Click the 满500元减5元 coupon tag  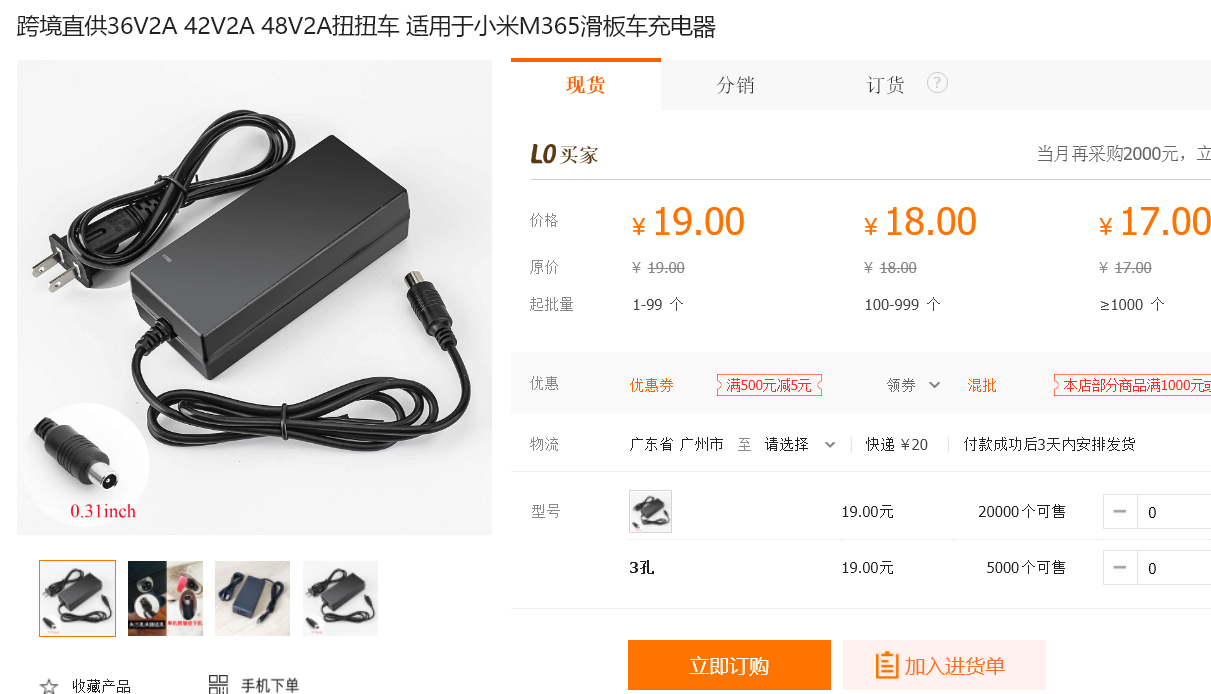(x=769, y=385)
